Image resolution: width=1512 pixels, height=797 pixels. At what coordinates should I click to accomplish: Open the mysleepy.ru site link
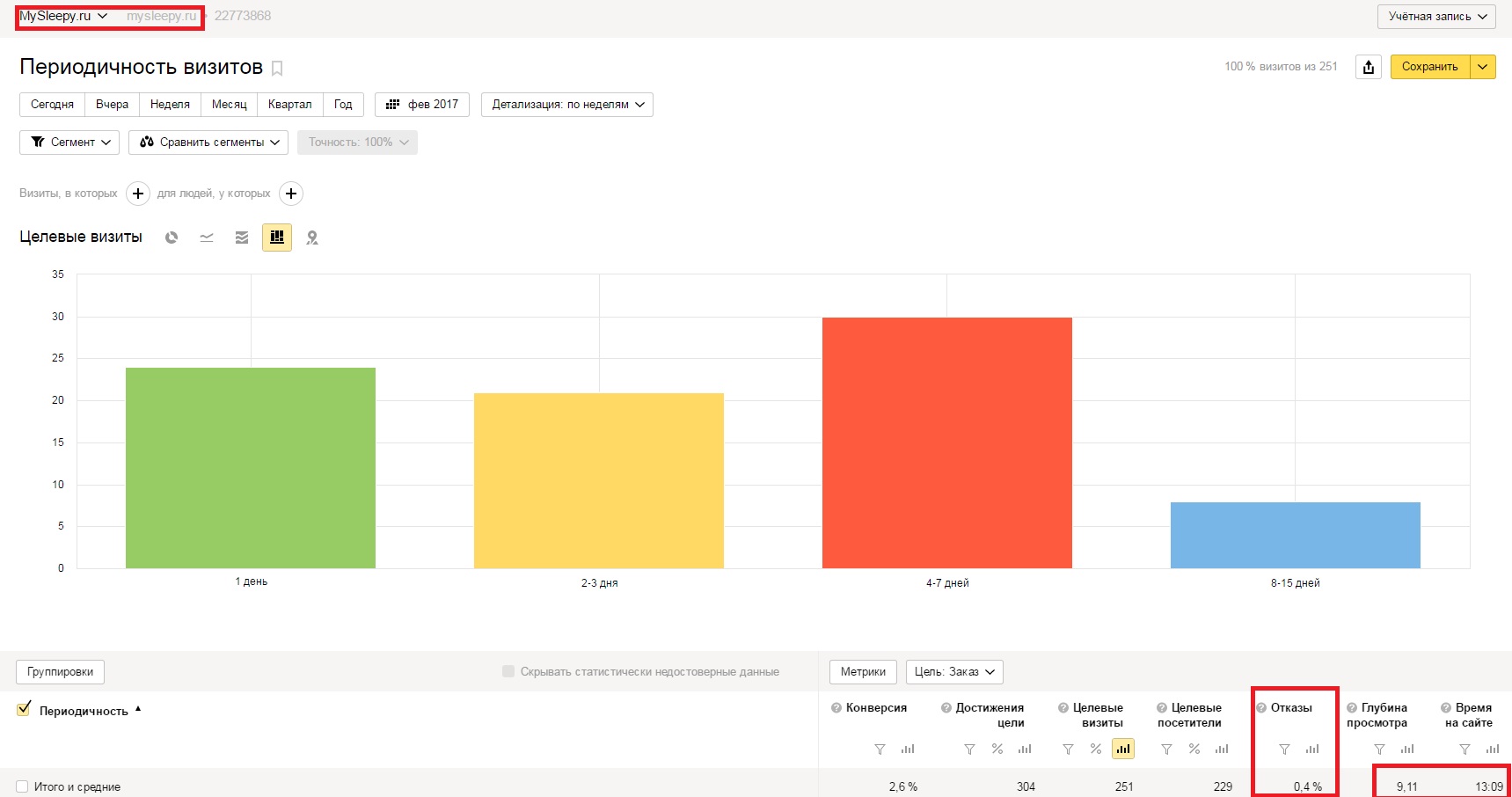click(x=162, y=16)
